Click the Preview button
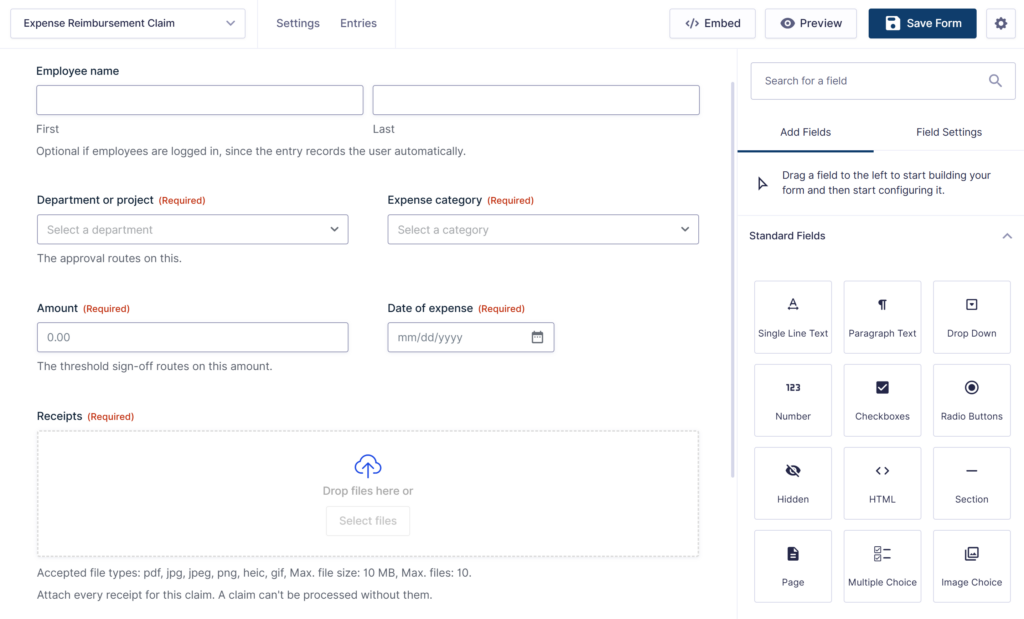 point(810,24)
